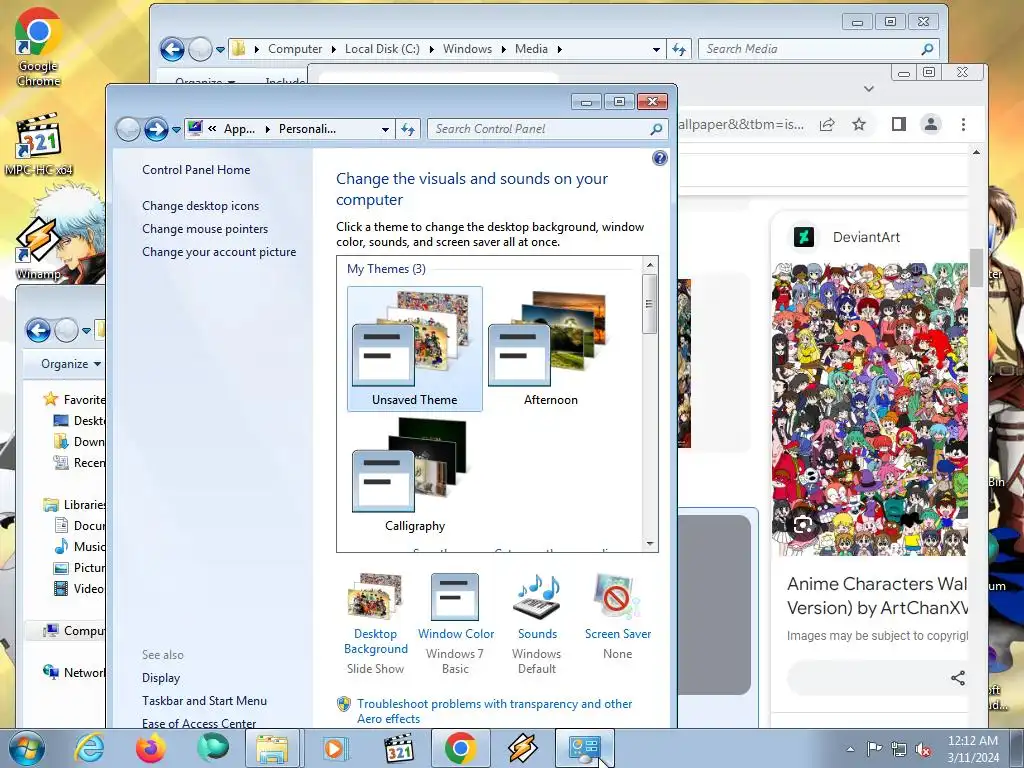Share this page in Chrome
The height and width of the screenshot is (768, 1024).
tap(827, 124)
